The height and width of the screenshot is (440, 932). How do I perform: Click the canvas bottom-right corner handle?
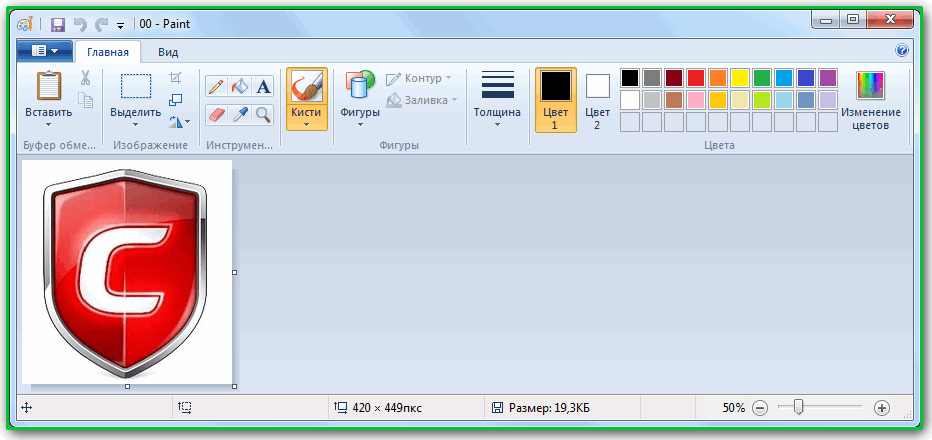click(x=234, y=386)
